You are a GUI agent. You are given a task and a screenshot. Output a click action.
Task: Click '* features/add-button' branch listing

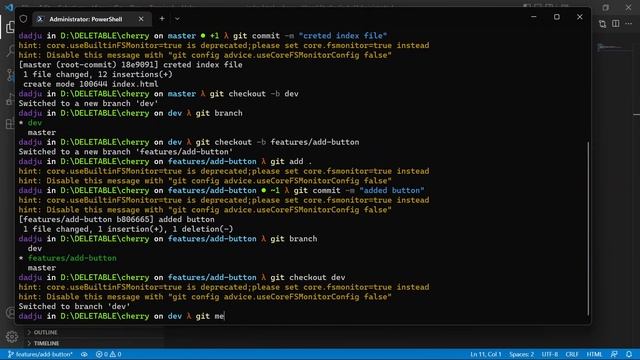click(68, 258)
